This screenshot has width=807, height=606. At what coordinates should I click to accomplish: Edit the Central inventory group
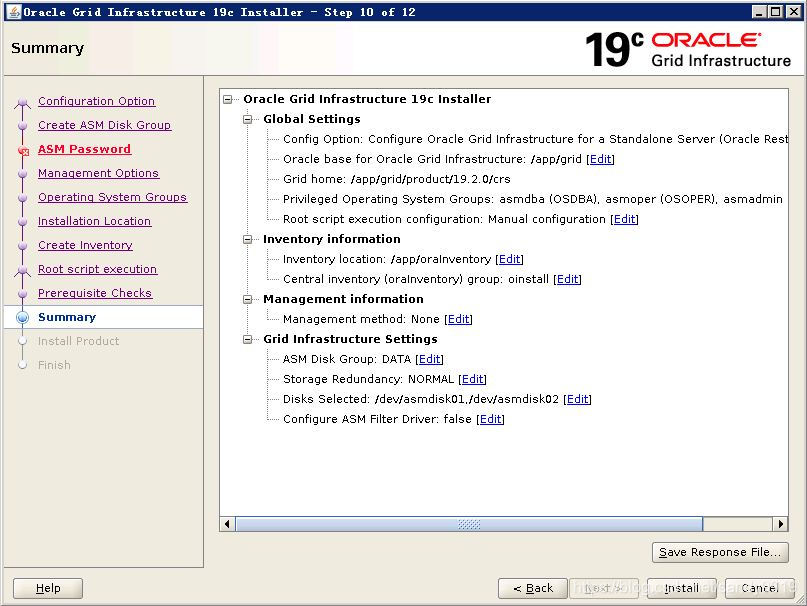click(x=568, y=280)
